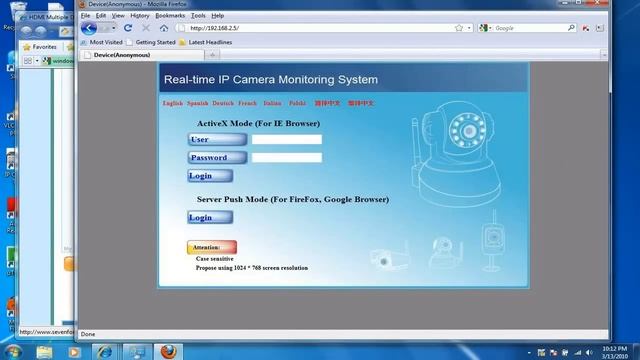The width and height of the screenshot is (640, 360).
Task: Open the Firefox home page icon
Action: 164,28
